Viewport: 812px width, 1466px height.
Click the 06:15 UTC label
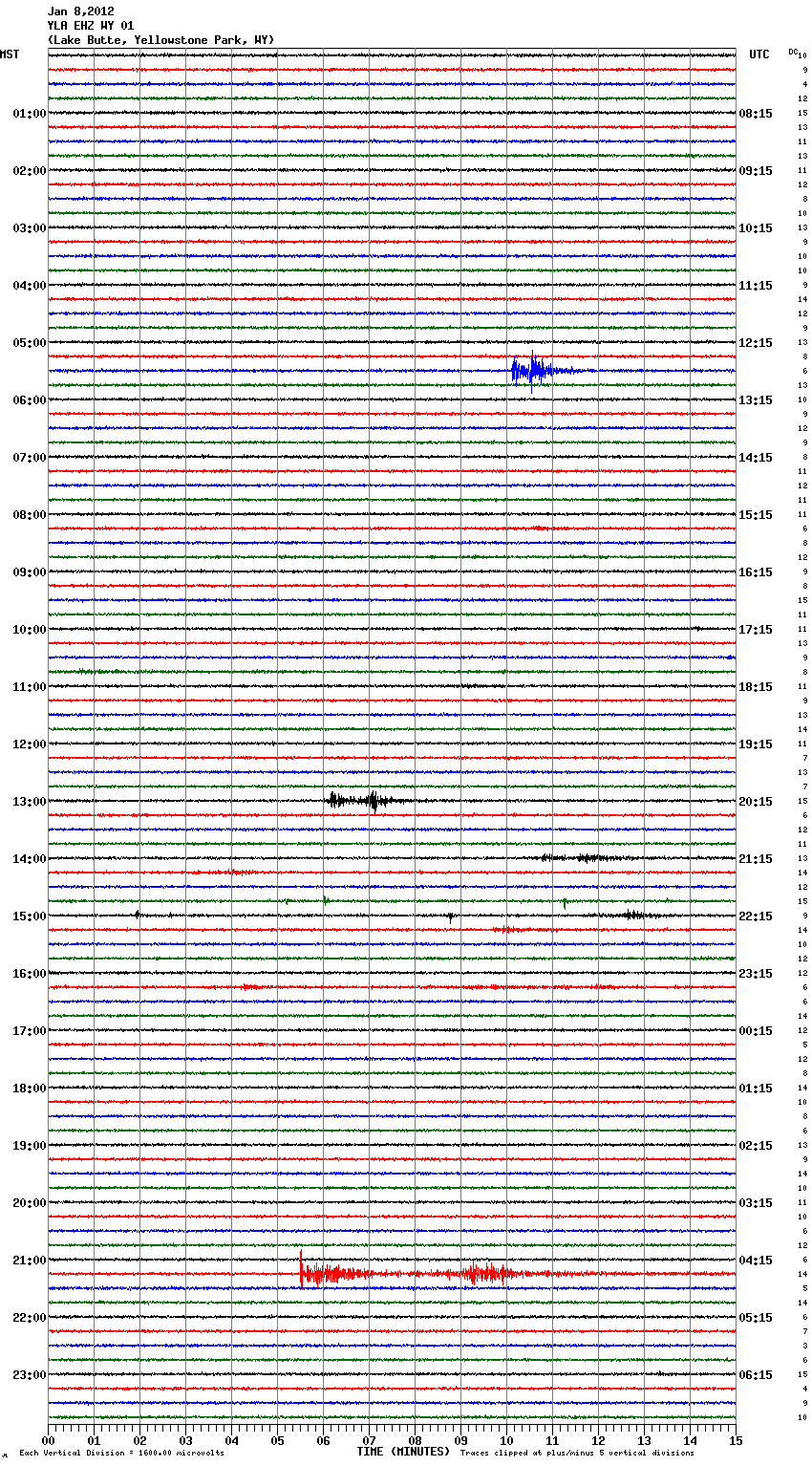coord(756,1375)
